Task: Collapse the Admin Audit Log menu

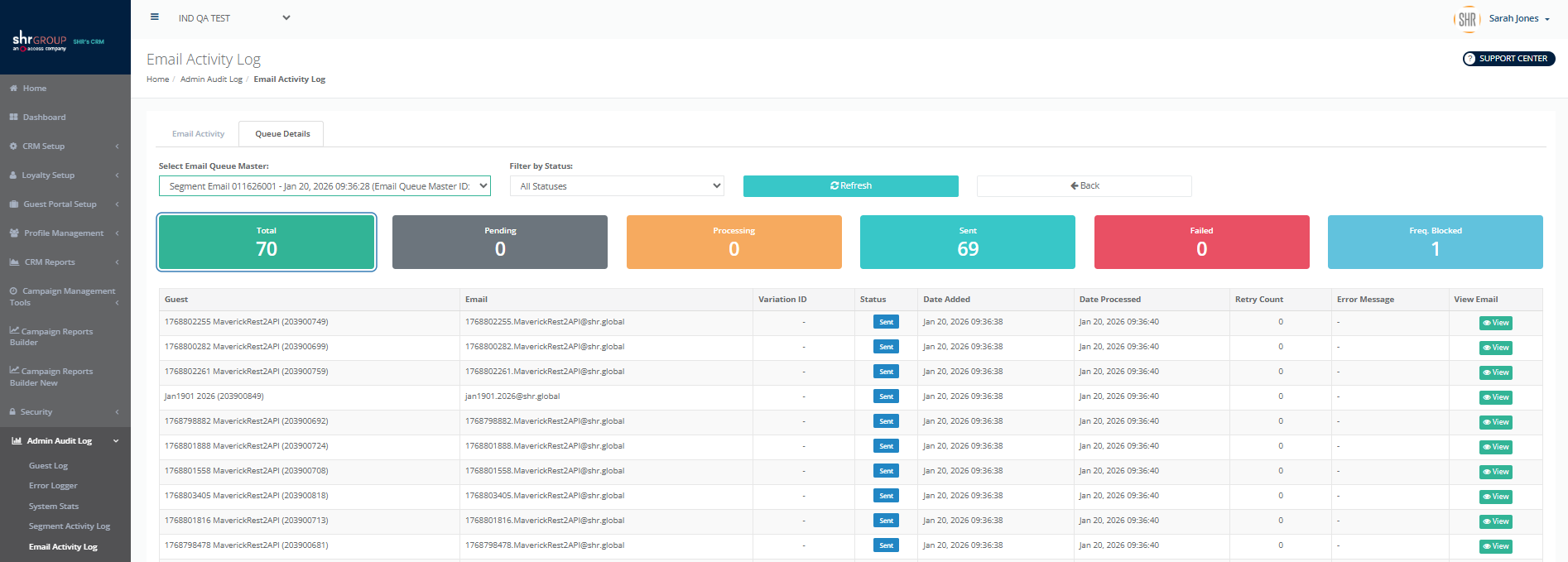Action: 65,441
